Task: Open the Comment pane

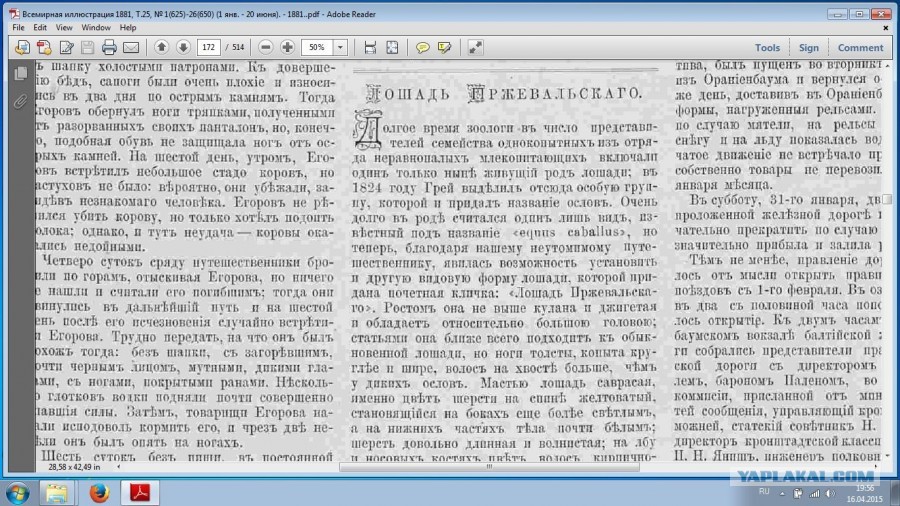Action: 860,48
